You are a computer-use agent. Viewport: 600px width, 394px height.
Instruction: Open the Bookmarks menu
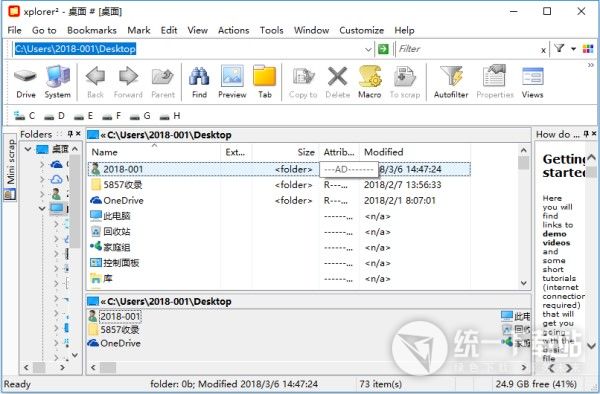coord(92,30)
